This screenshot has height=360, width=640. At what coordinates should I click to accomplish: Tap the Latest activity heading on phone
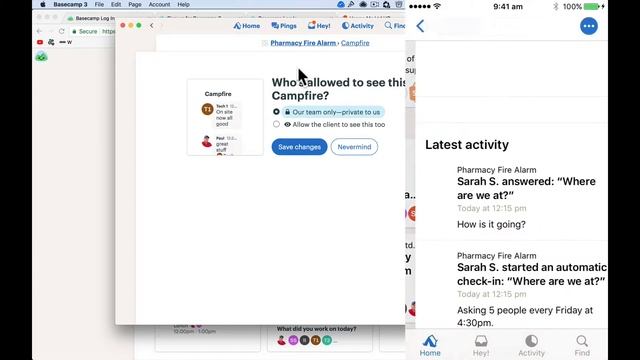point(467,144)
